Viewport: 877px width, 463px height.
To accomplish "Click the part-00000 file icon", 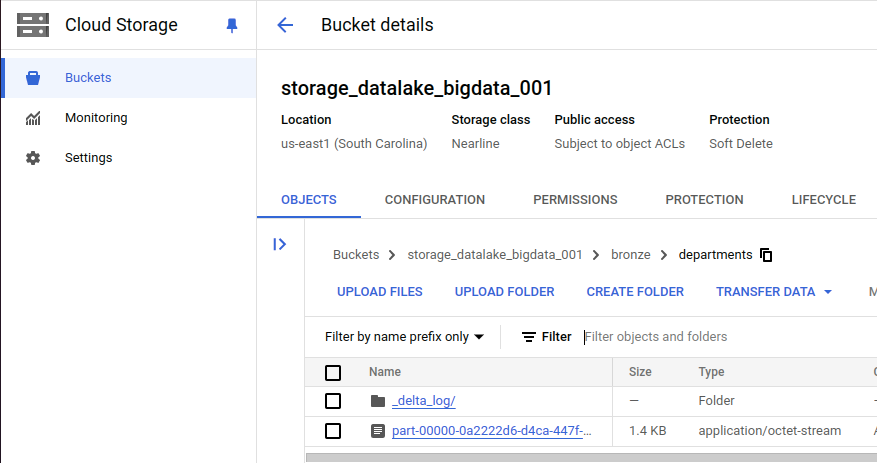I will click(x=378, y=431).
